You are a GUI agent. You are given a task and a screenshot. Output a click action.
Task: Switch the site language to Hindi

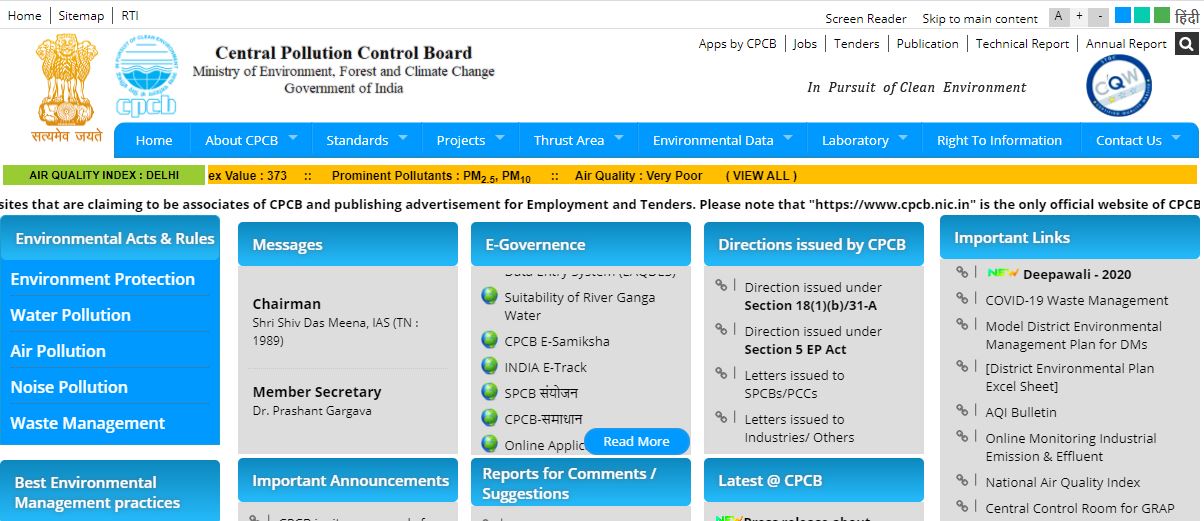[1185, 16]
